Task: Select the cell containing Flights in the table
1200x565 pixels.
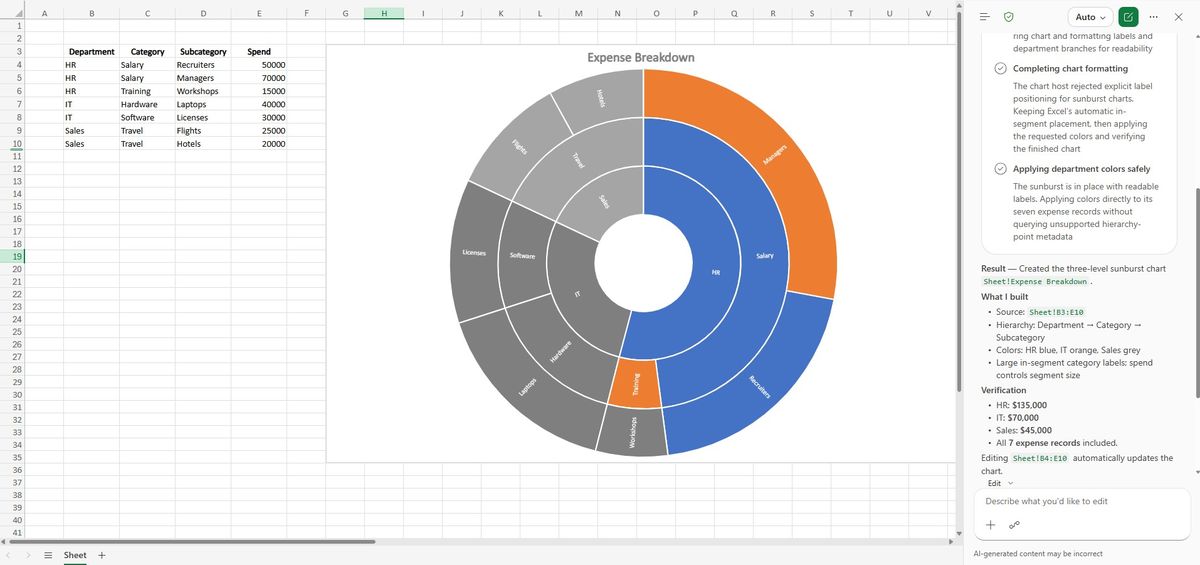Action: (x=203, y=130)
